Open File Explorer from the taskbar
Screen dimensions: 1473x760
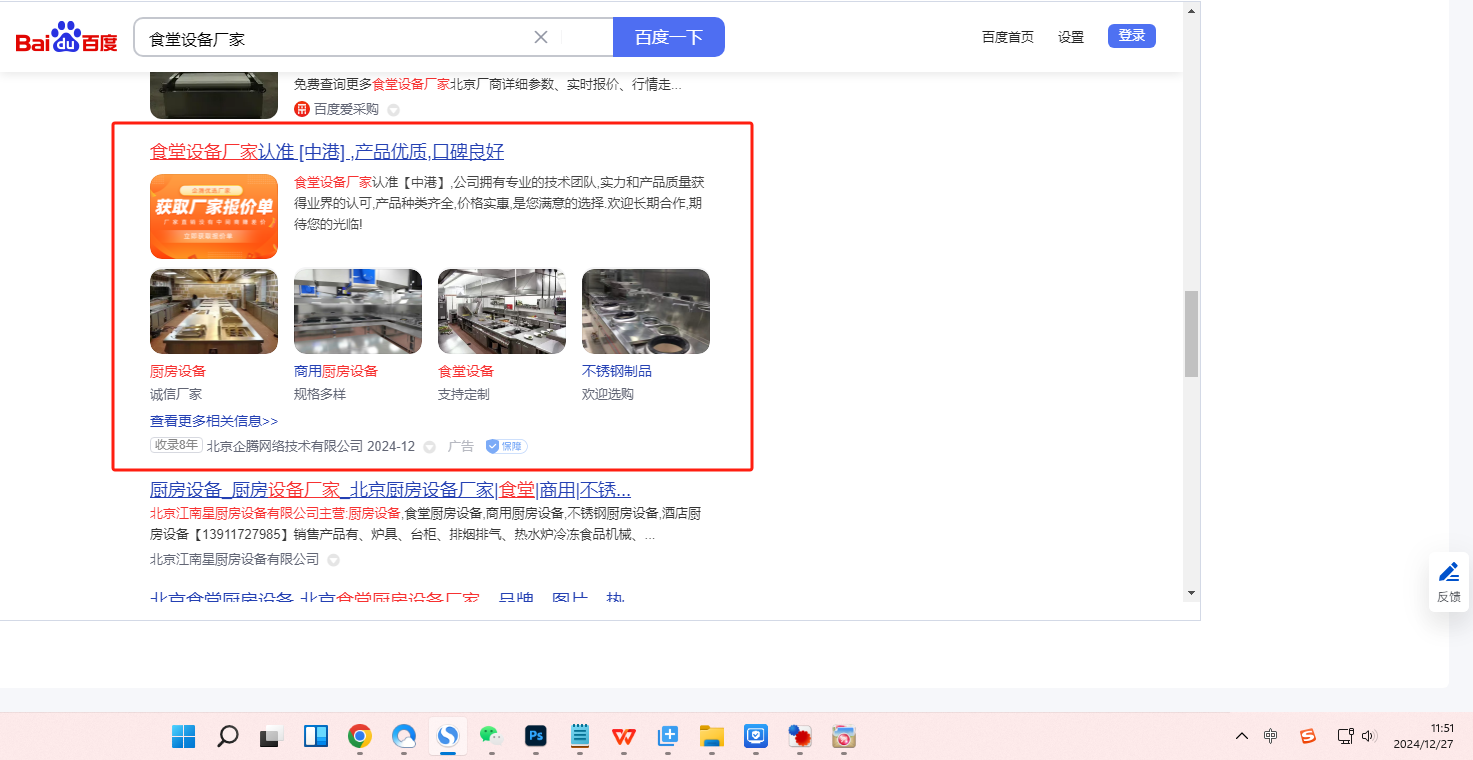click(712, 737)
